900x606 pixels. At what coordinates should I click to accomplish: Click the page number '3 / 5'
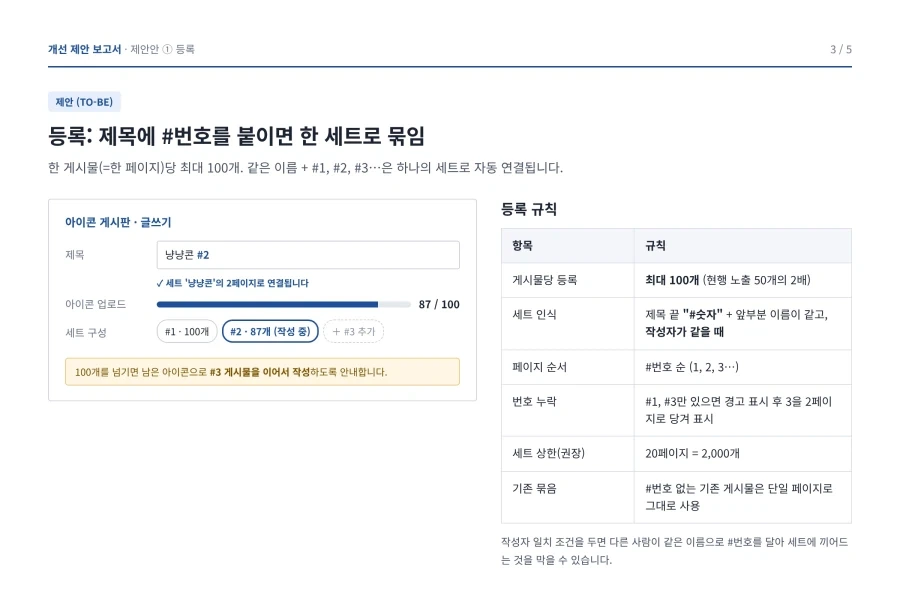point(841,49)
